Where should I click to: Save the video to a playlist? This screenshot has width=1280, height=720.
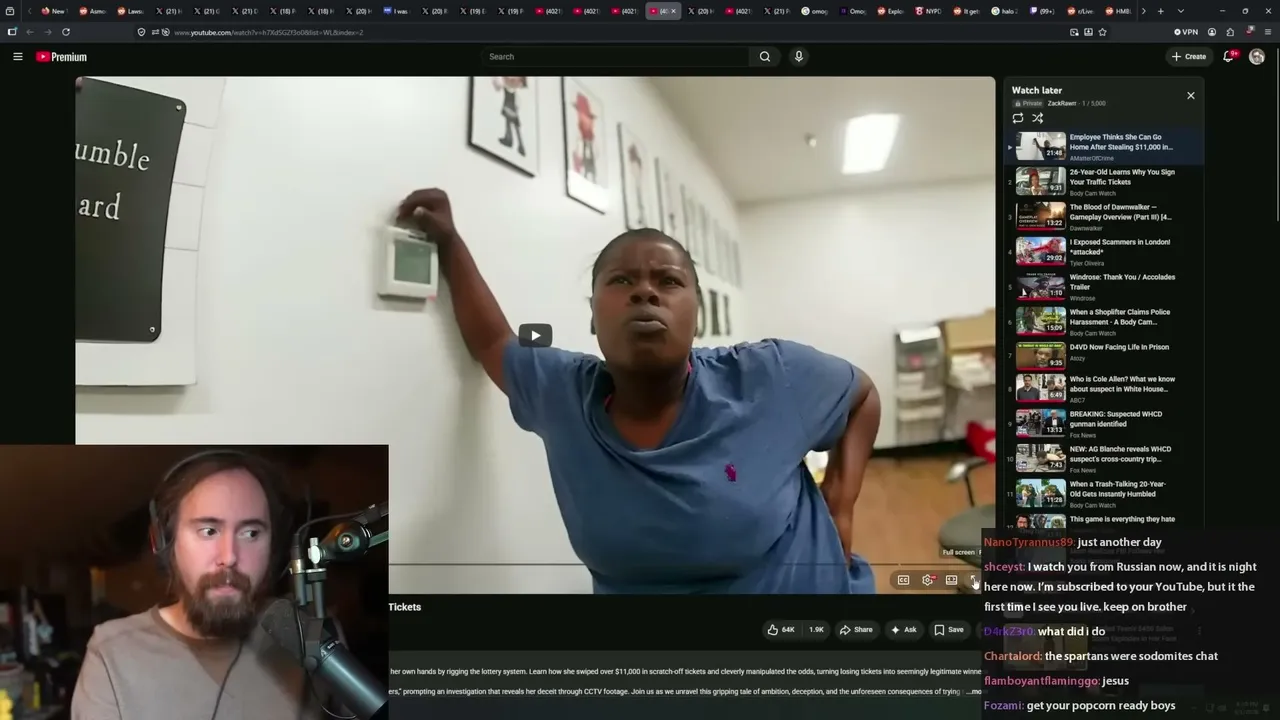[x=949, y=630]
